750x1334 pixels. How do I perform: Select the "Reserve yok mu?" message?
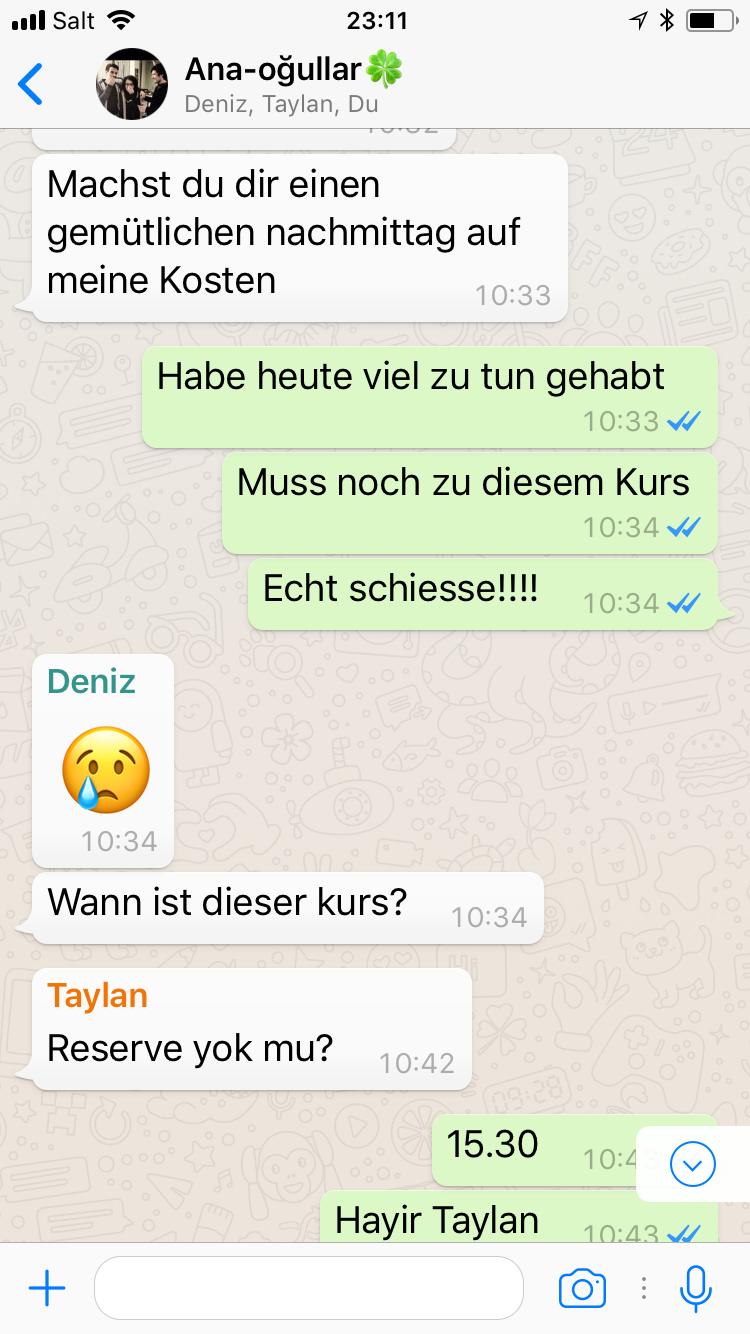click(252, 1030)
